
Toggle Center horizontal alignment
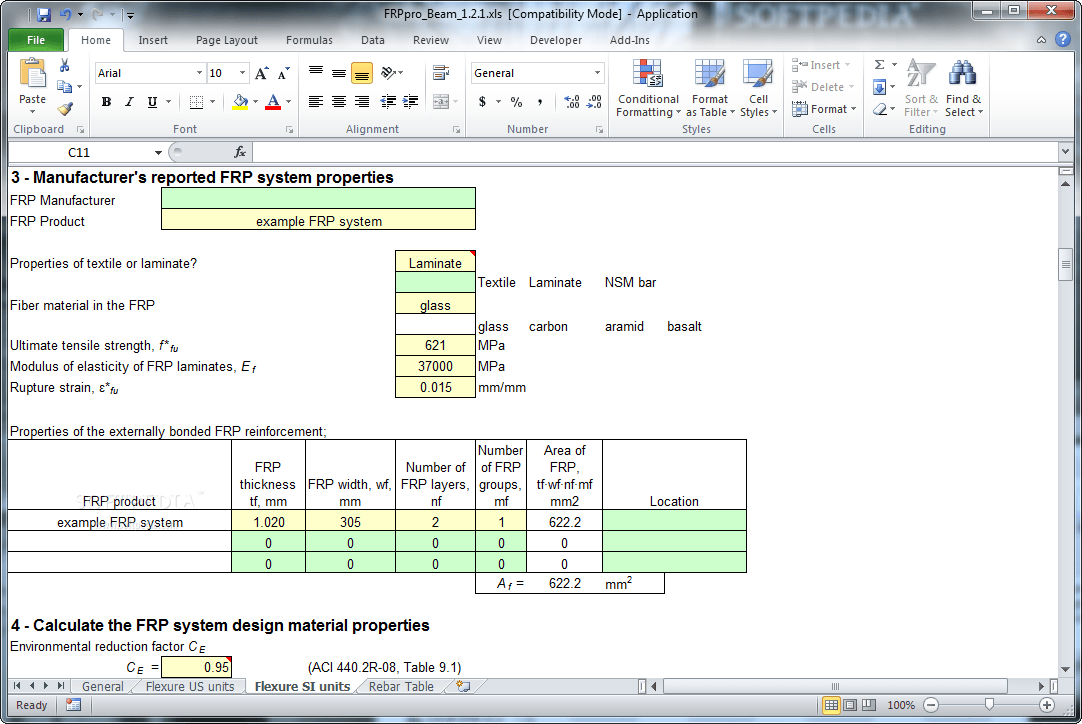339,102
